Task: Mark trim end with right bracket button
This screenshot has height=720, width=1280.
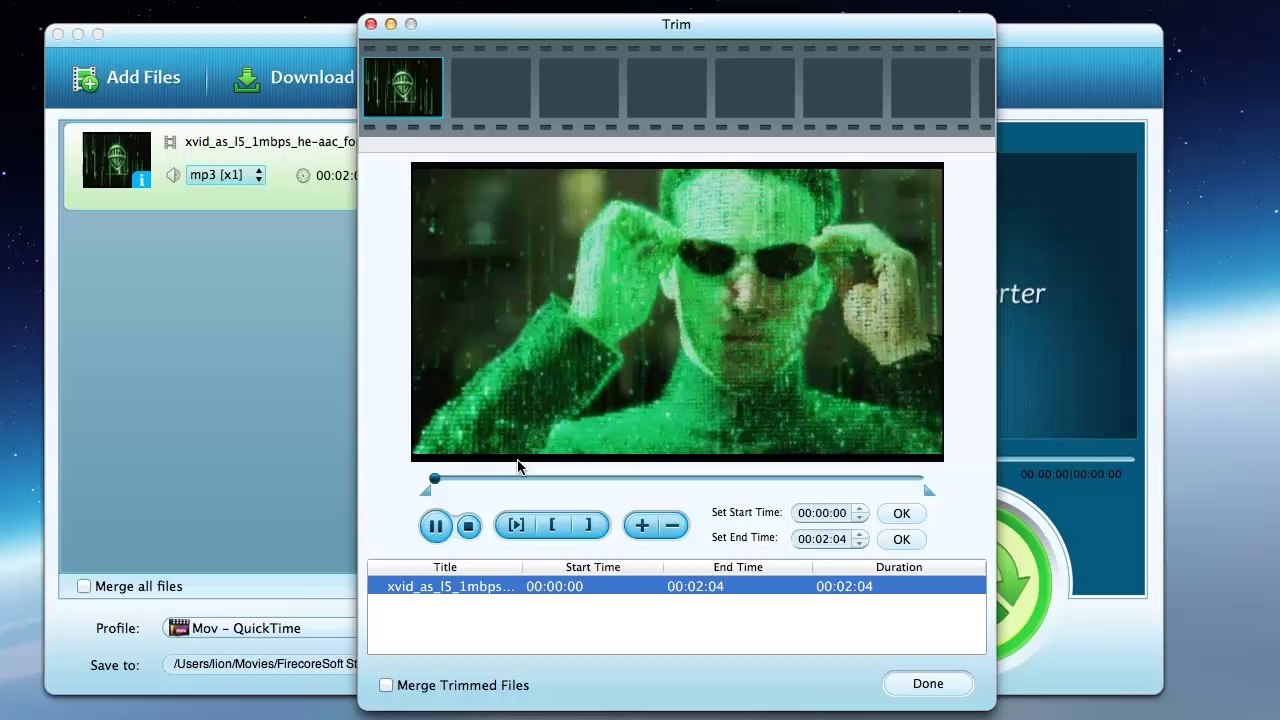Action: click(x=589, y=525)
